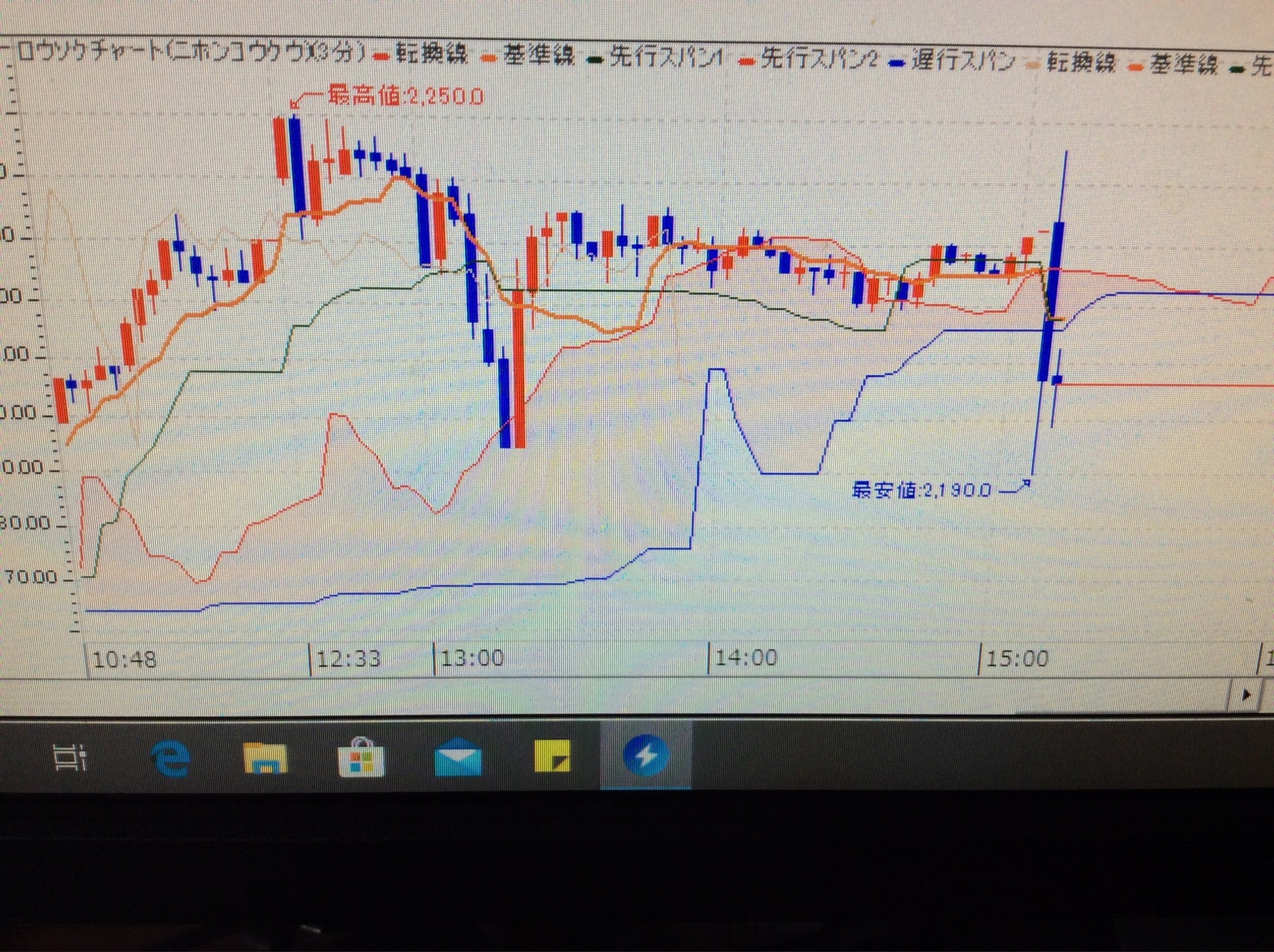Click the 最高値:2,250.0 high price label

tap(405, 97)
